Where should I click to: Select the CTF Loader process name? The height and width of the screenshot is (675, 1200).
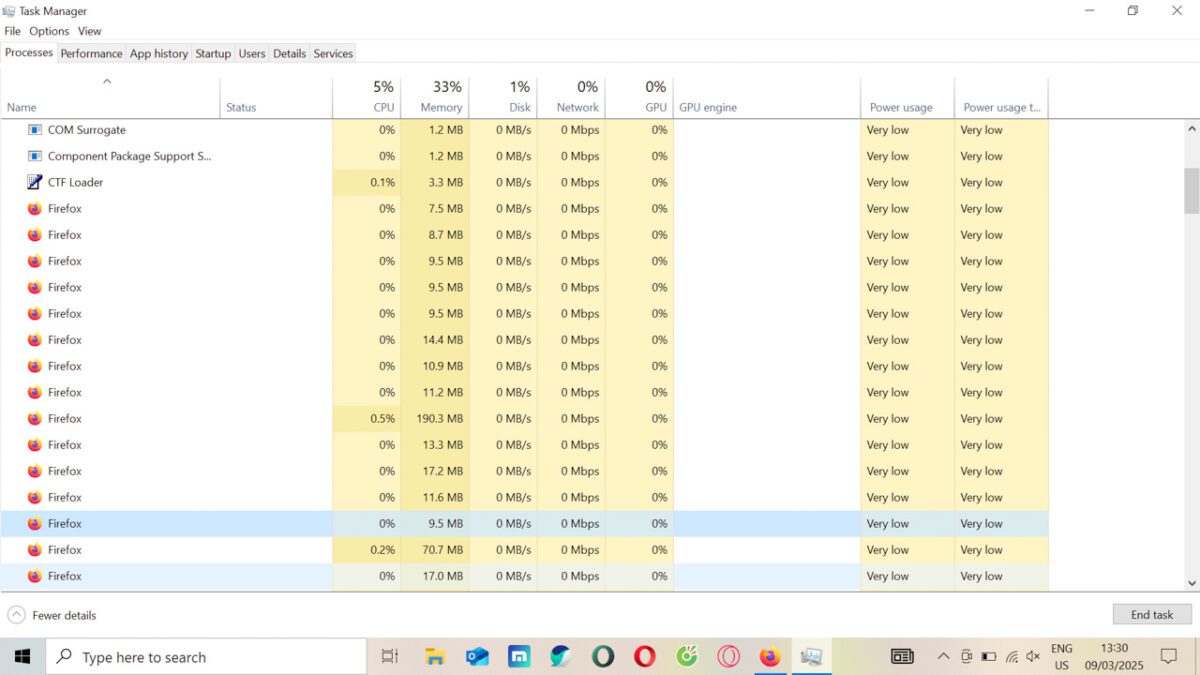click(x=75, y=182)
